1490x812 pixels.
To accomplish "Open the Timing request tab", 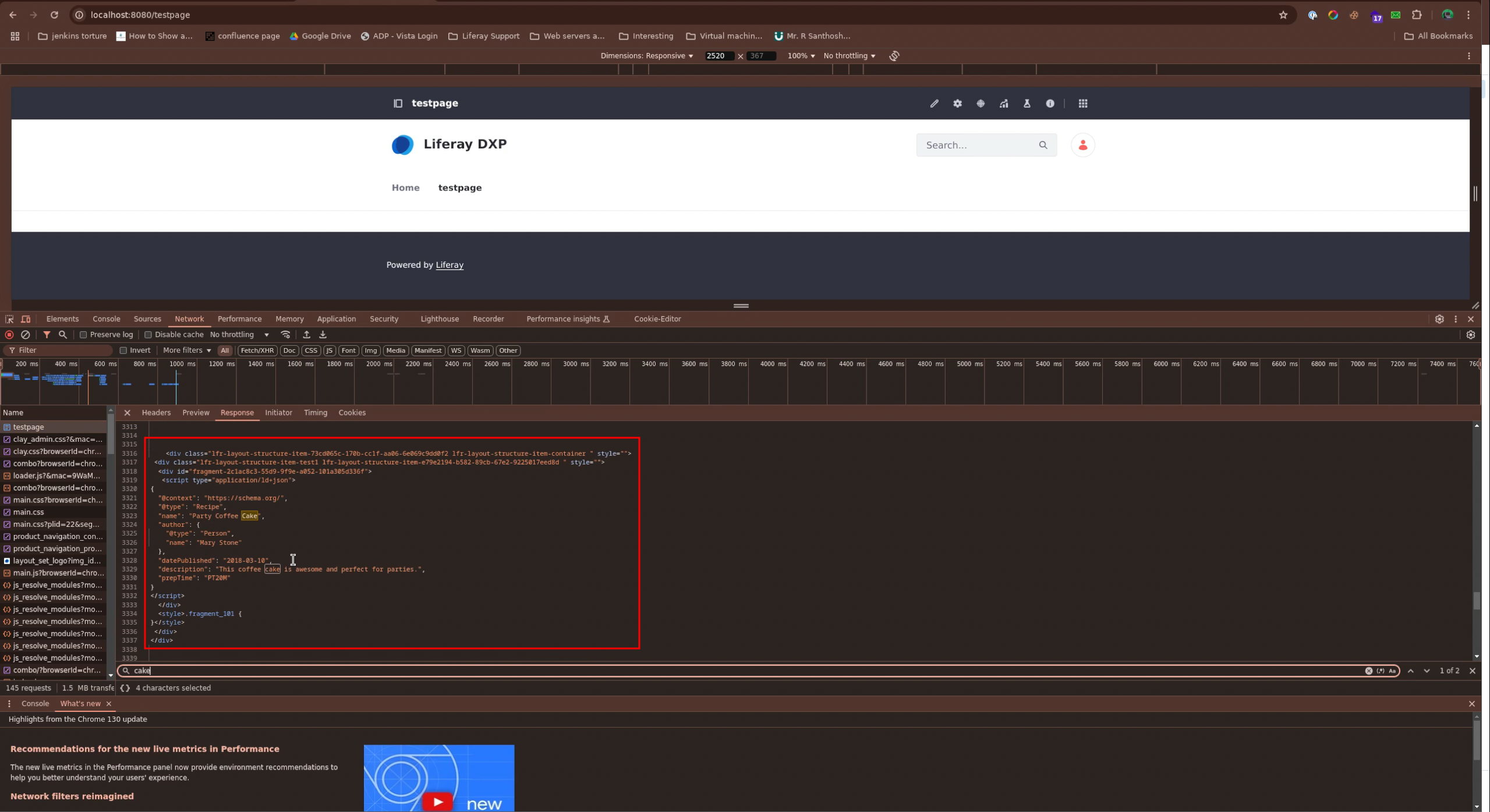I will click(x=316, y=413).
